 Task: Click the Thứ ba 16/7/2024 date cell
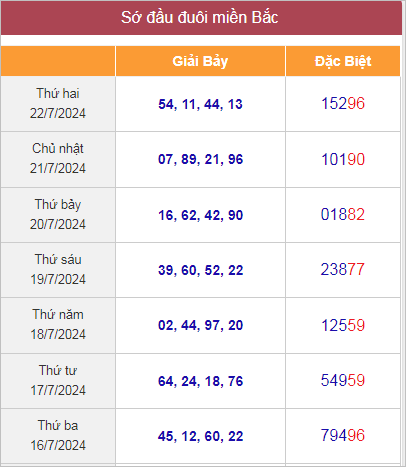click(x=58, y=436)
